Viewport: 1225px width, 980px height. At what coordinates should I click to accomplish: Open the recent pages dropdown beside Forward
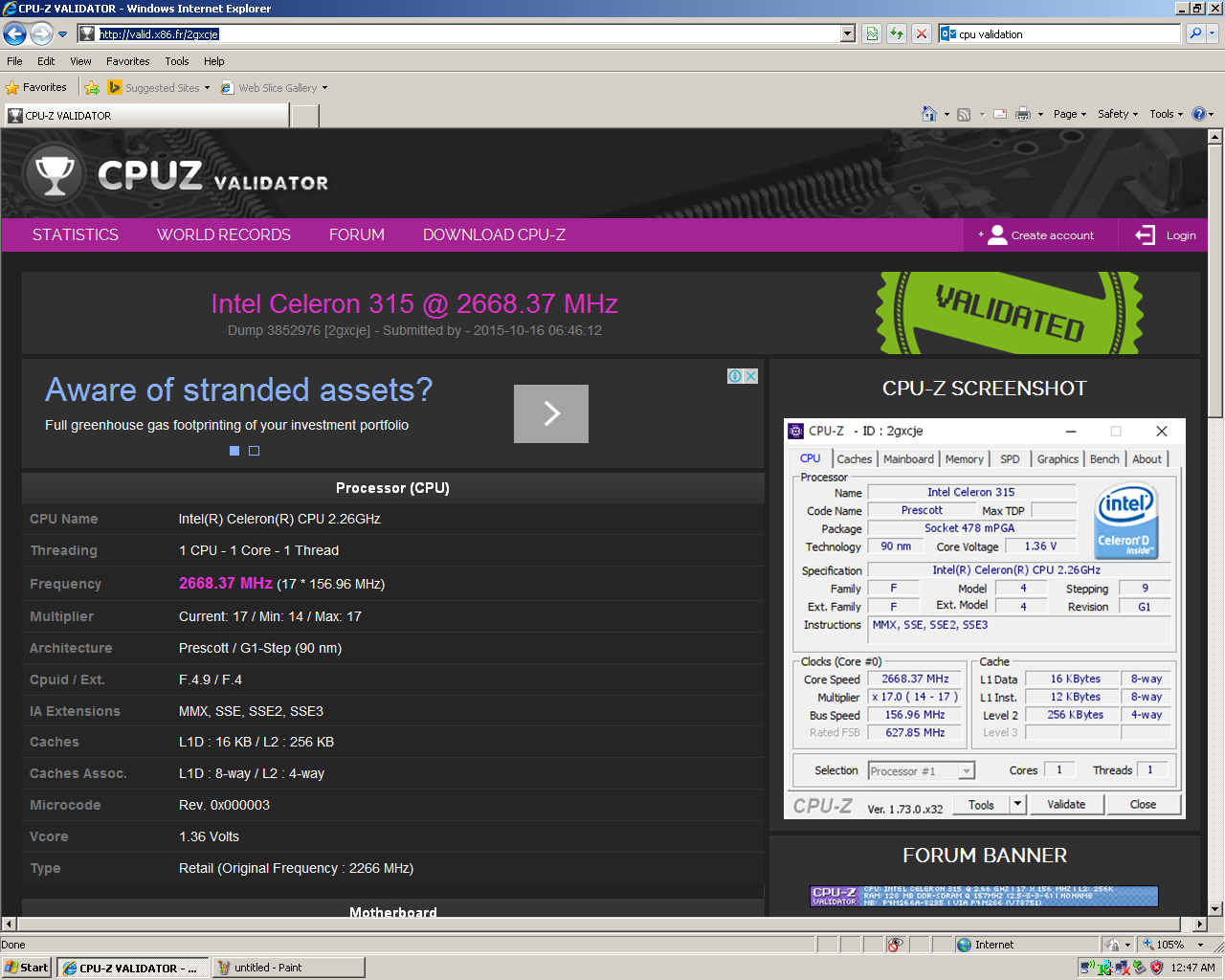coord(62,34)
